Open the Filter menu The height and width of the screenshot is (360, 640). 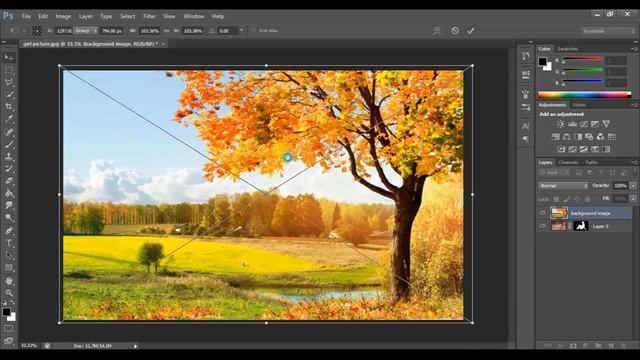tap(149, 16)
